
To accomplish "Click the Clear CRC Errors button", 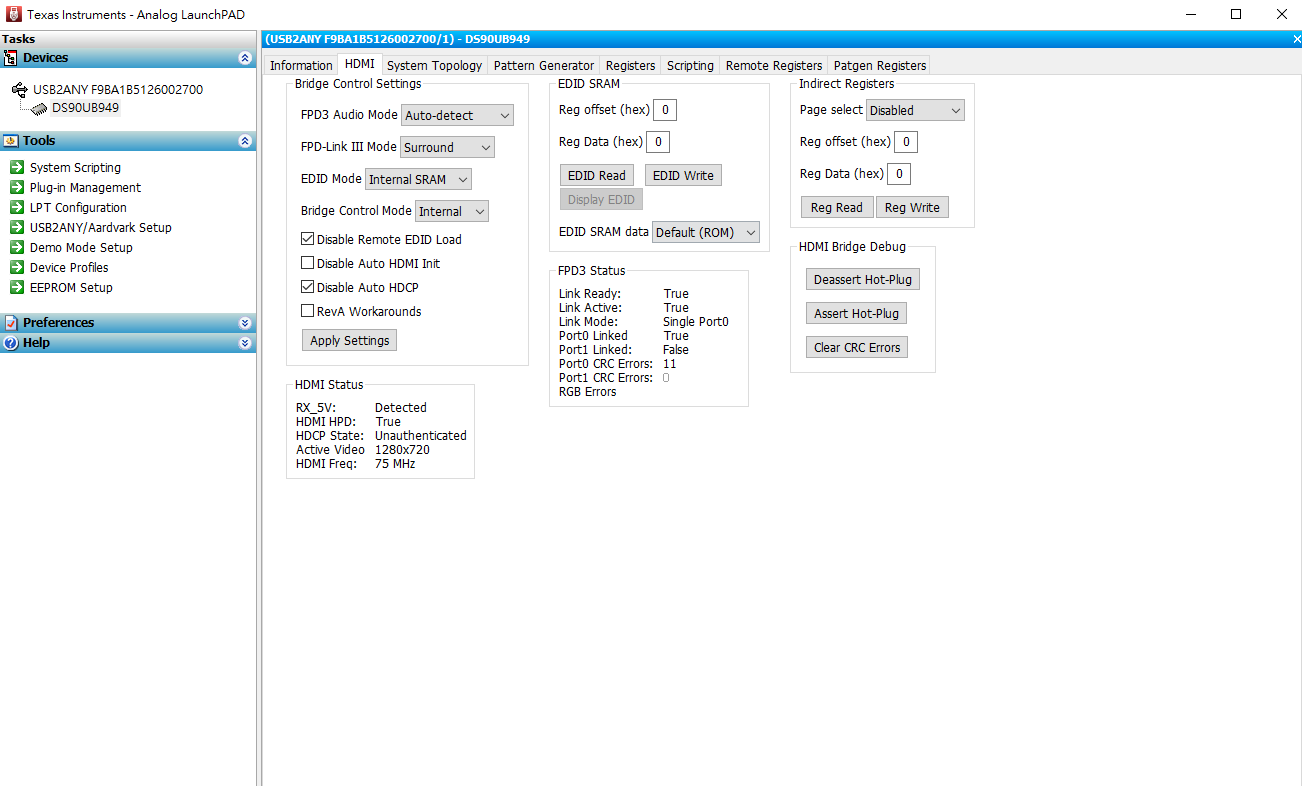I will click(x=857, y=347).
